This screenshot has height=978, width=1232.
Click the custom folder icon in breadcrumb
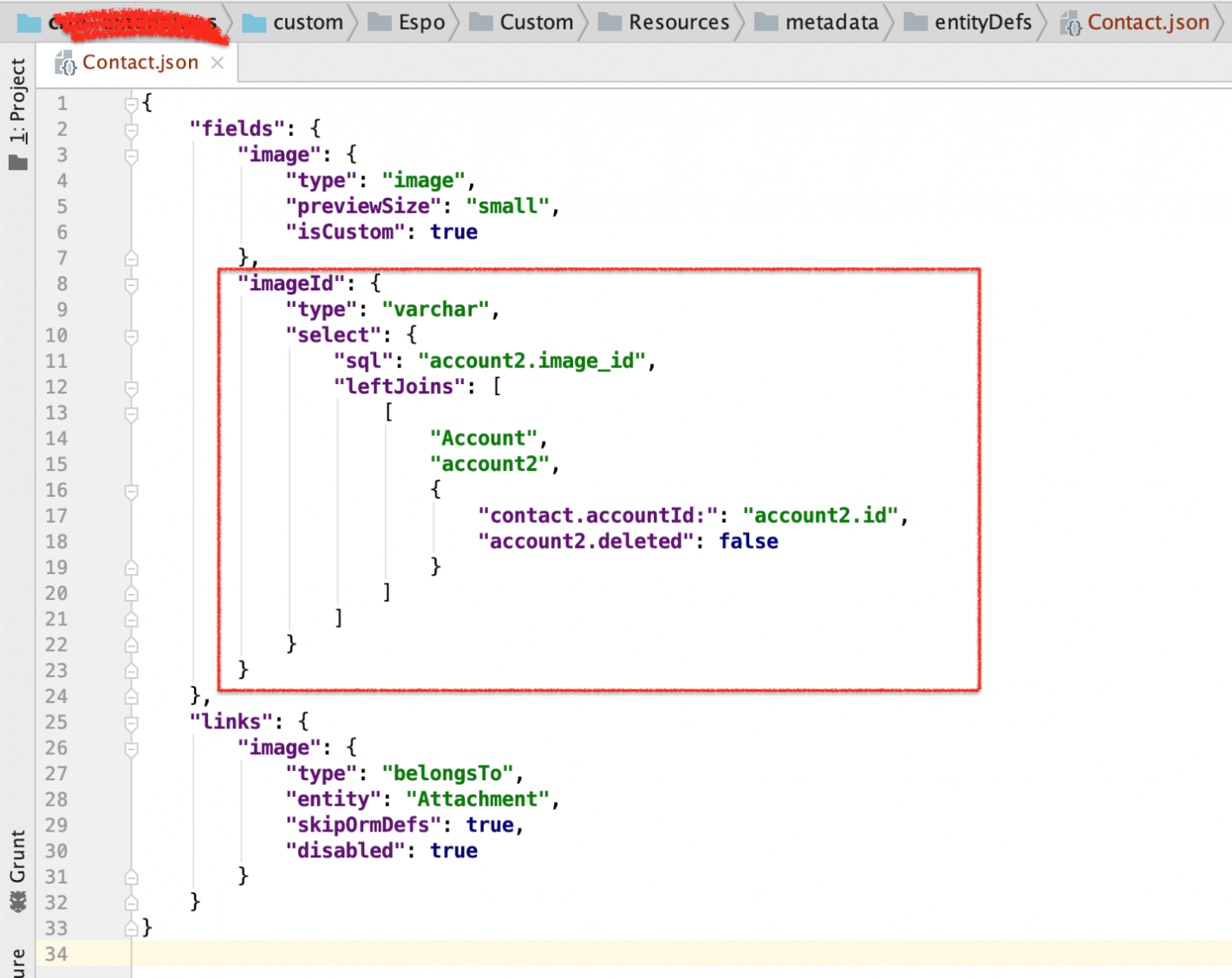[x=254, y=23]
